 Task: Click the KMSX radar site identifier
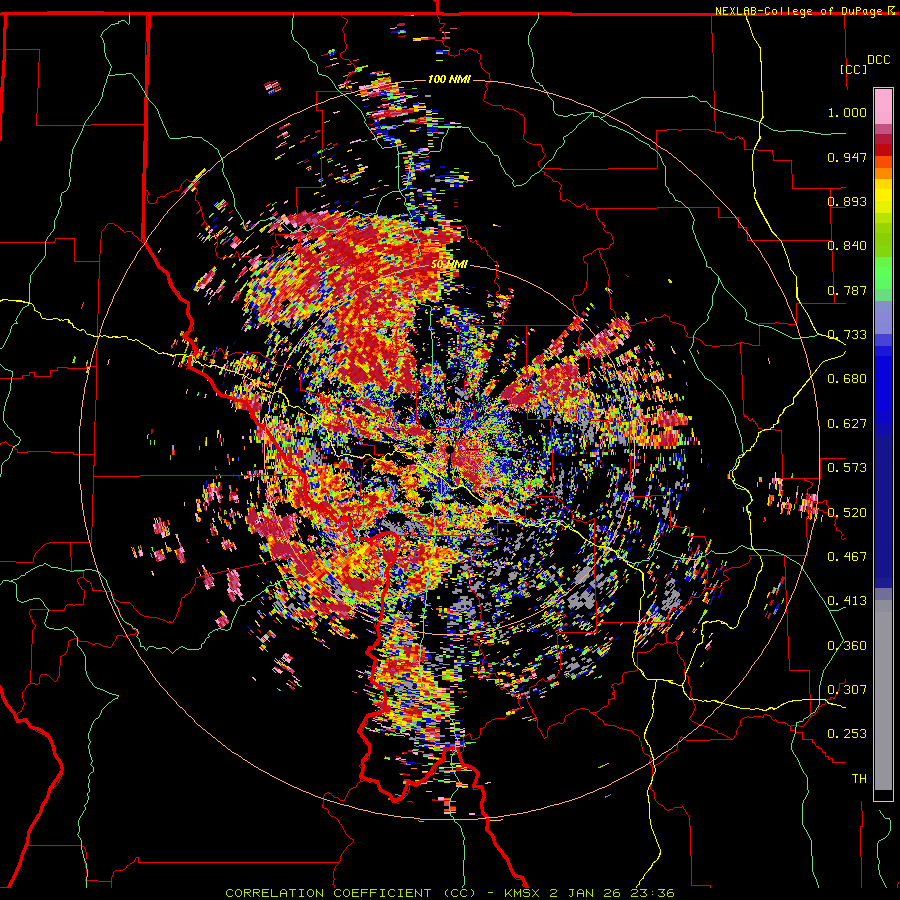coord(523,893)
